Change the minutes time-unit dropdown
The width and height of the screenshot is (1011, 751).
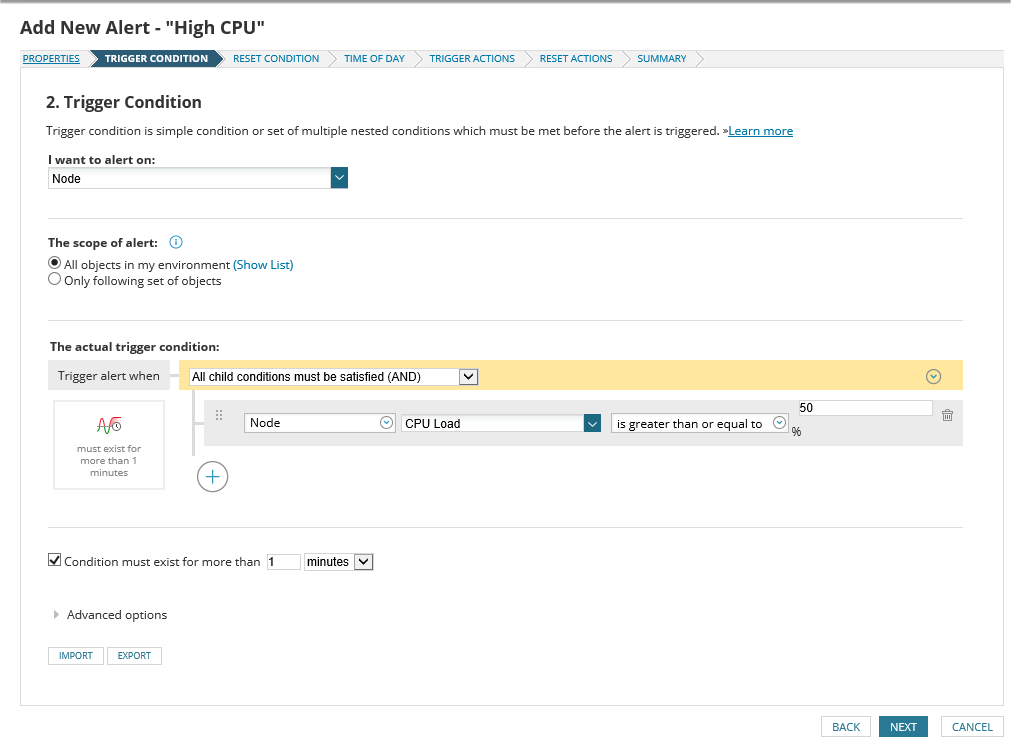click(x=338, y=561)
